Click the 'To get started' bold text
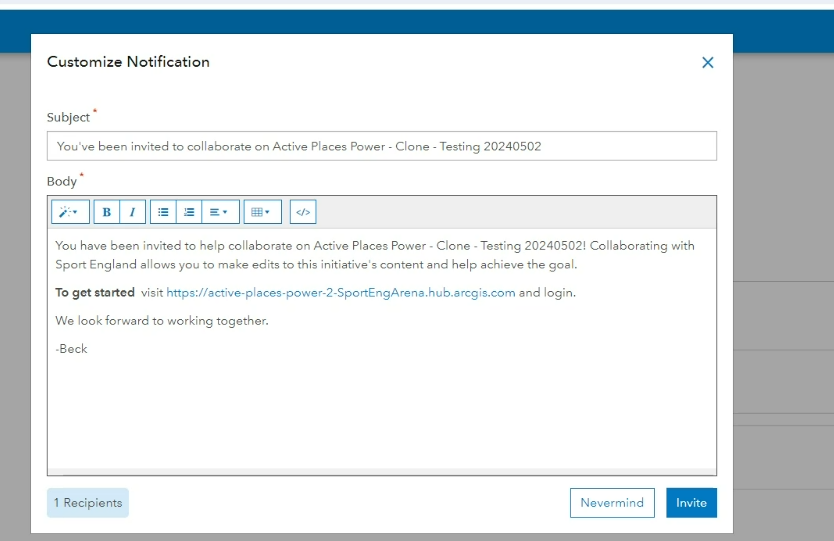This screenshot has width=834, height=541. 95,293
